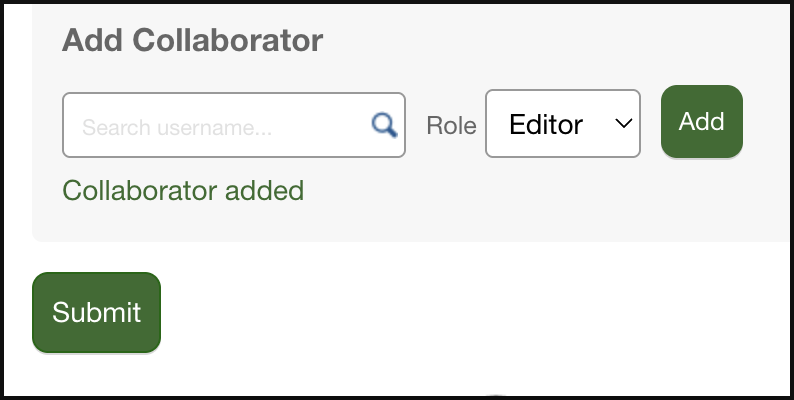Click the Collaborator added status message

coord(183,190)
